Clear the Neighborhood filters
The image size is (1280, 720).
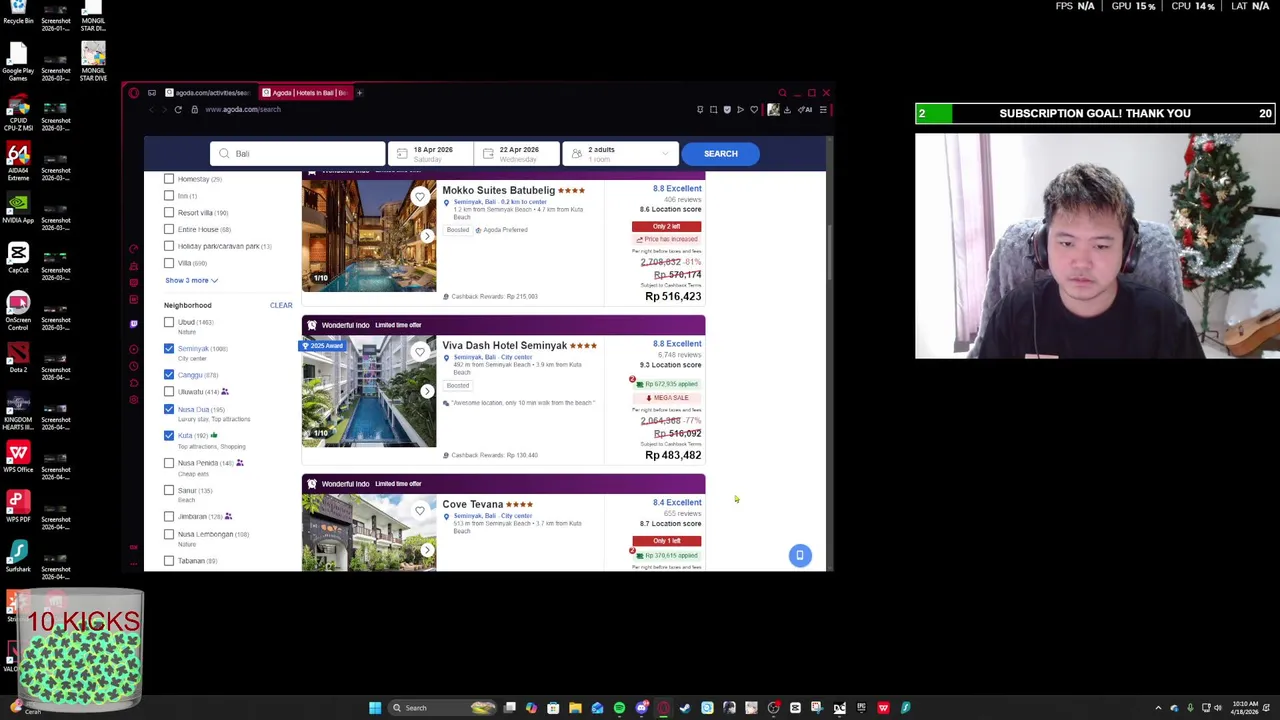[x=281, y=306]
